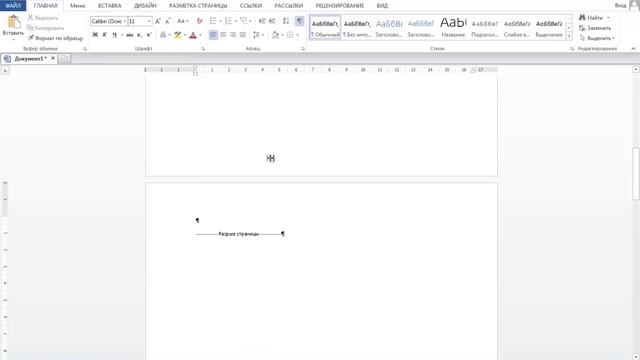Align text to the right
Image resolution: width=640 pixels, height=360 pixels.
point(233,35)
